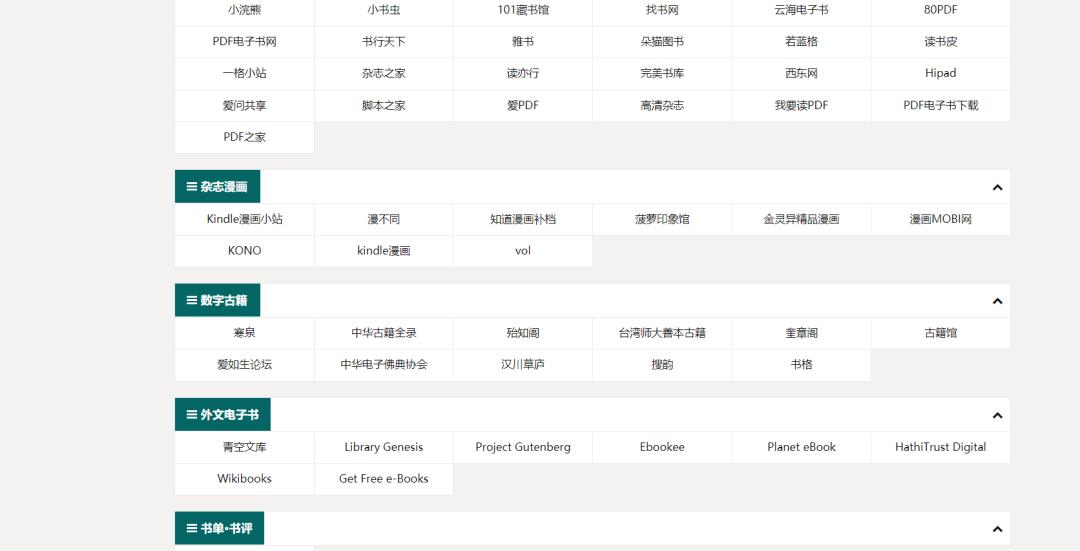
Task: Open Library Genesis link
Action: tap(384, 447)
